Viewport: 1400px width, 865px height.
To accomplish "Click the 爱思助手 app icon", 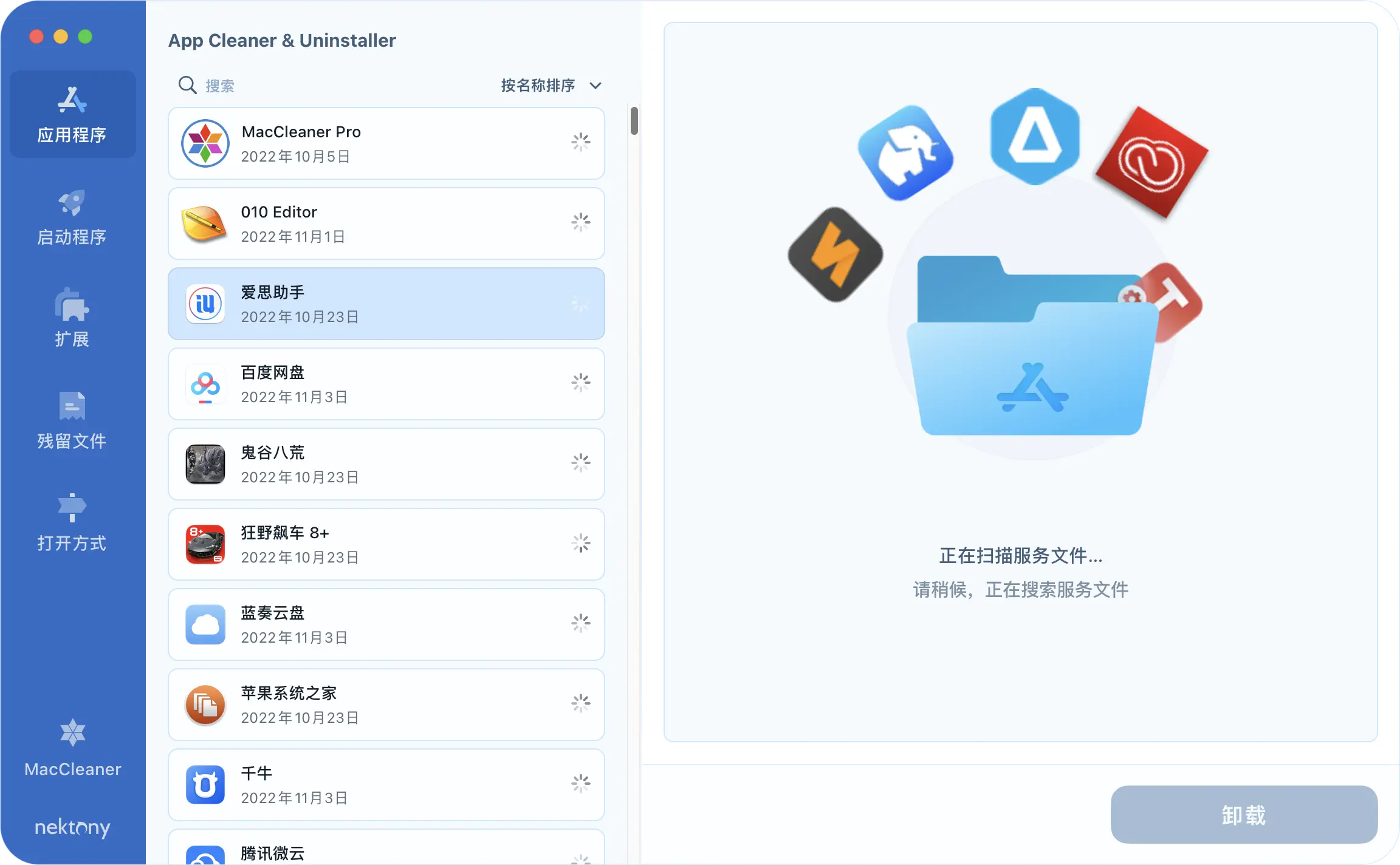I will (x=205, y=304).
